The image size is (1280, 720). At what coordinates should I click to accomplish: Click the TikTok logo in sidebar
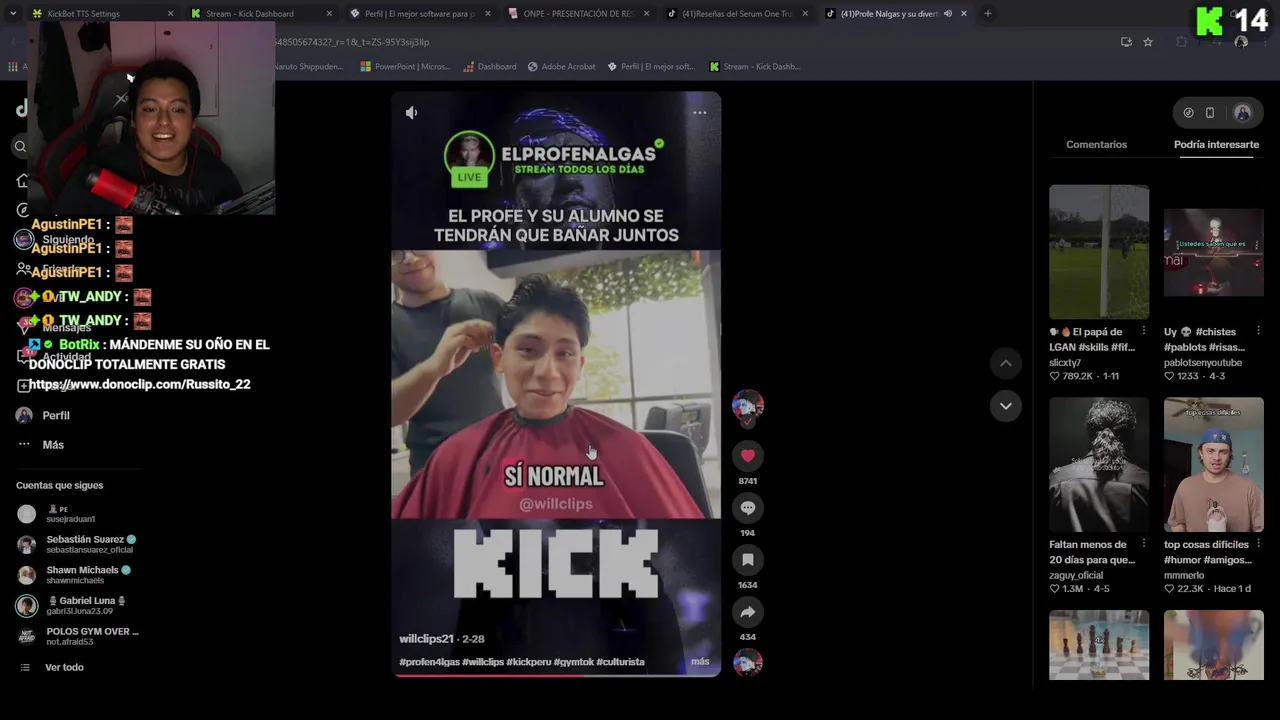(x=21, y=109)
